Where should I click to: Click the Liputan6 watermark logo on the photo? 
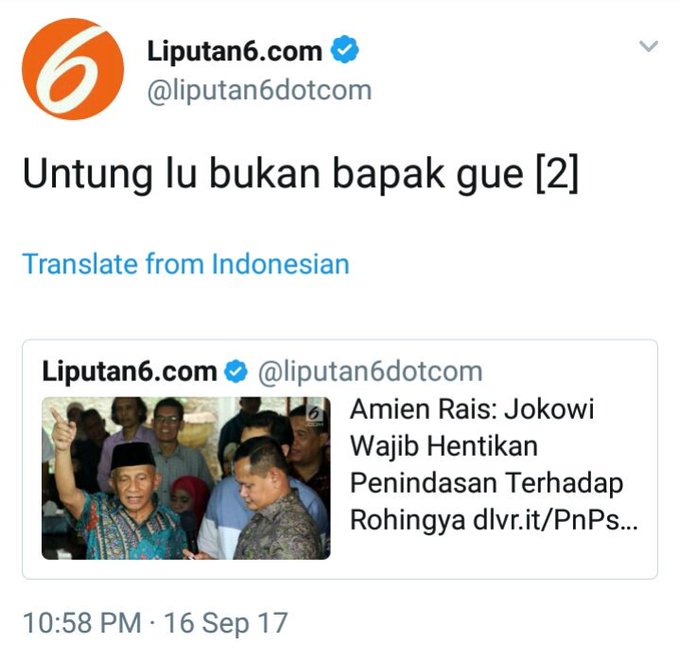[314, 416]
